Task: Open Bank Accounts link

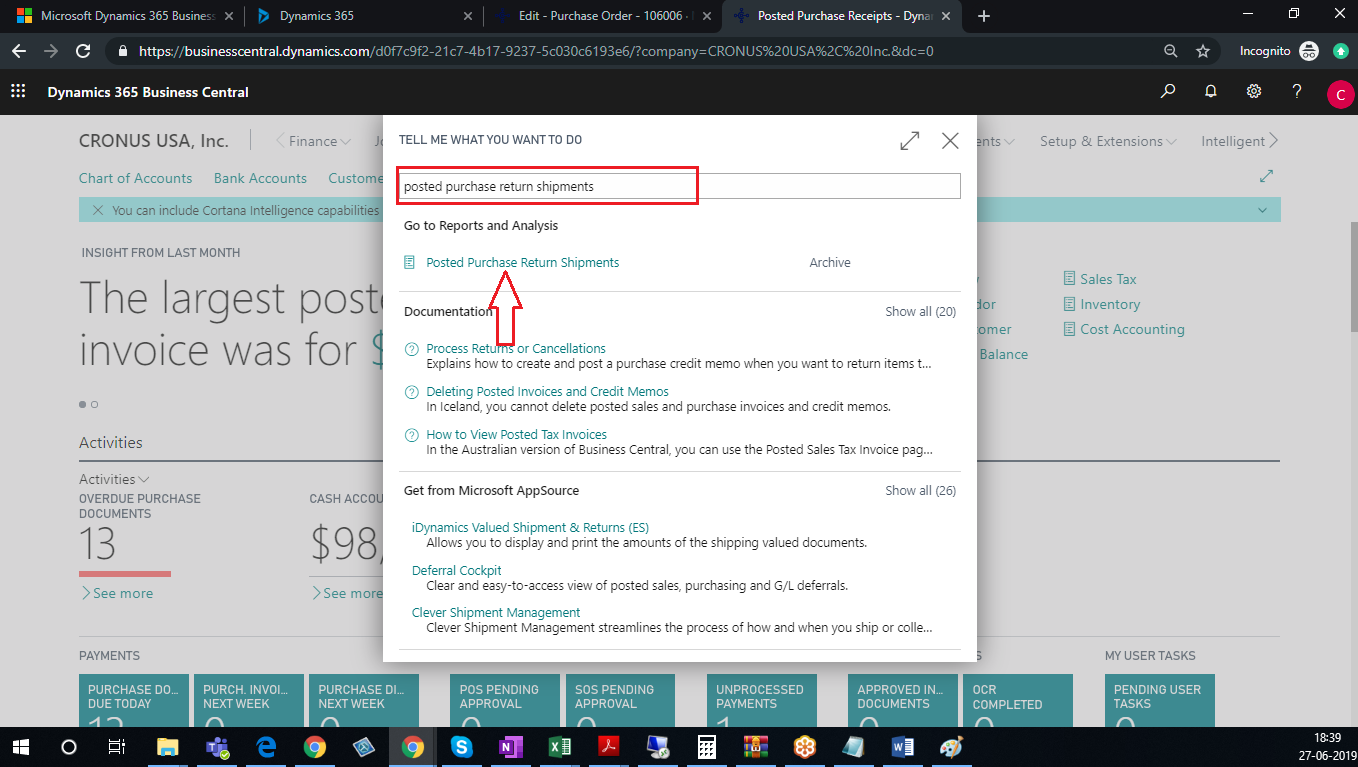Action: pyautogui.click(x=260, y=178)
